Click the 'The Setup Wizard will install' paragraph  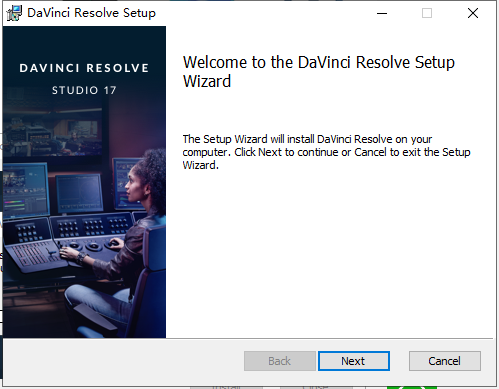pyautogui.click(x=326, y=152)
